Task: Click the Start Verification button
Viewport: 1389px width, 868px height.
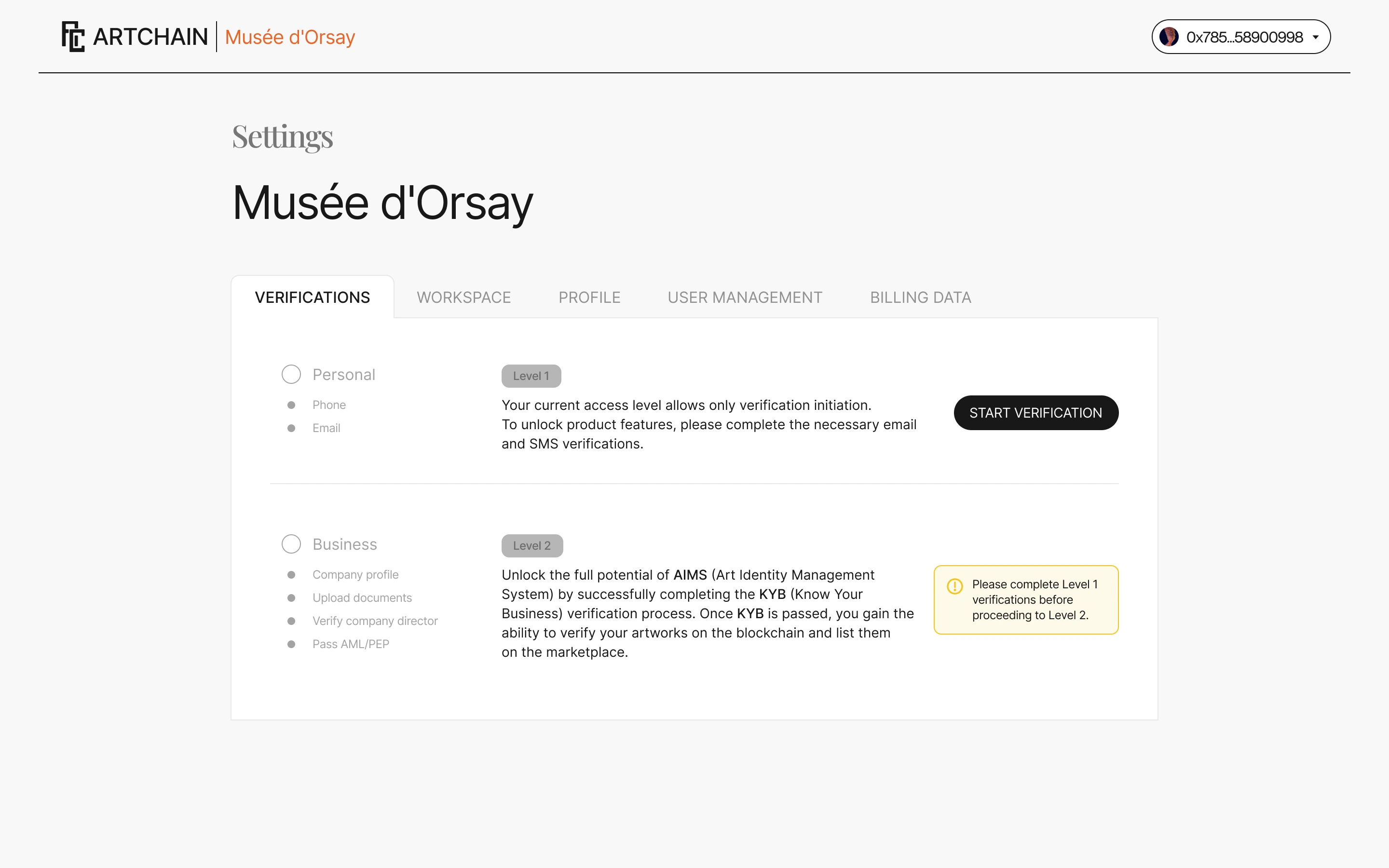Action: pyautogui.click(x=1036, y=413)
